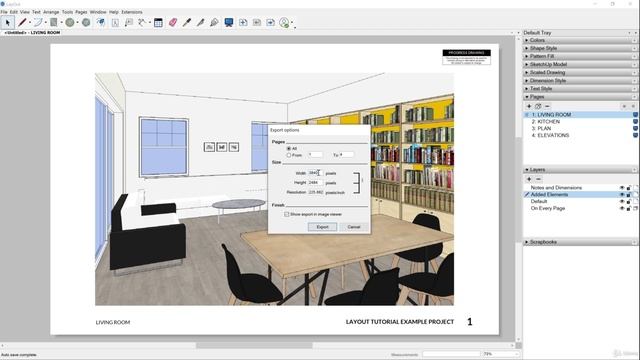Viewport: 640px width, 360px height.
Task: Toggle visibility of On Every Page layer
Action: pos(622,208)
